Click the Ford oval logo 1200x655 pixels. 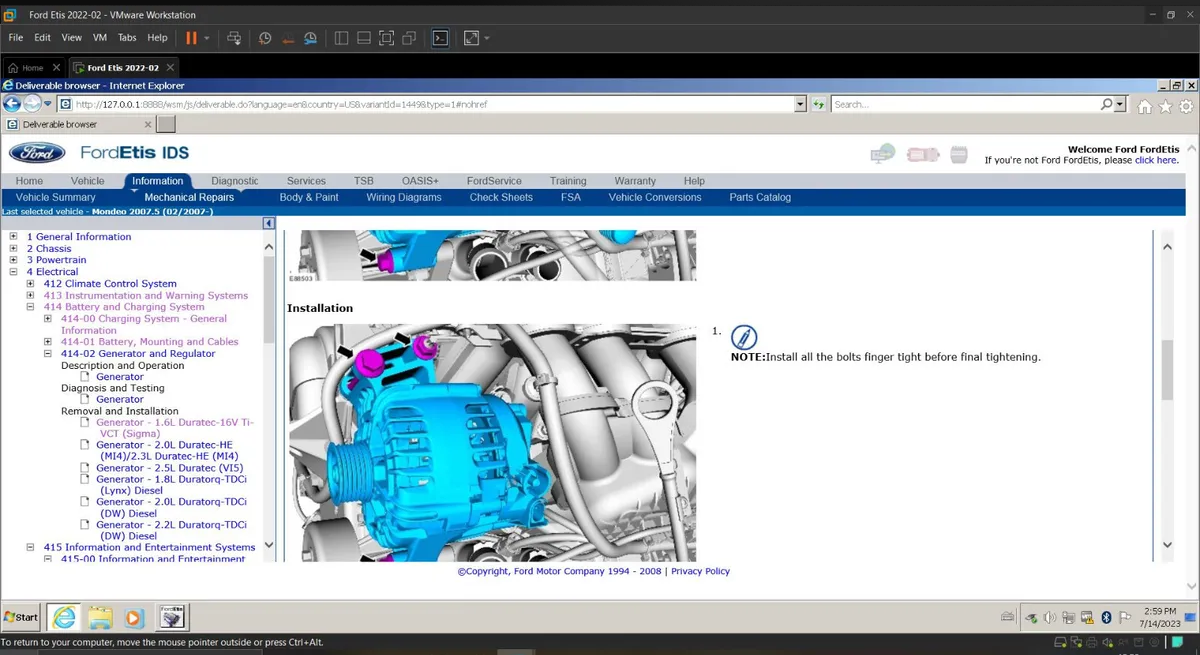pyautogui.click(x=37, y=153)
